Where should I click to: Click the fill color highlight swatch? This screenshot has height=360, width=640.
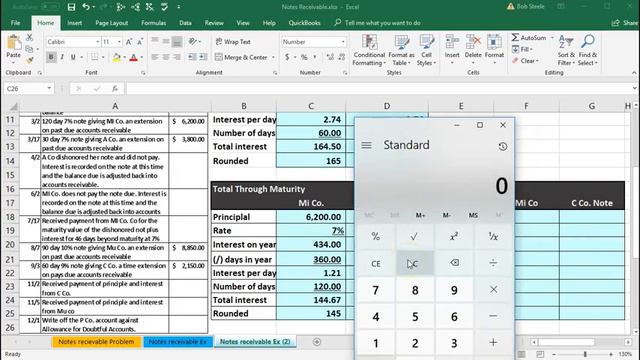click(116, 57)
